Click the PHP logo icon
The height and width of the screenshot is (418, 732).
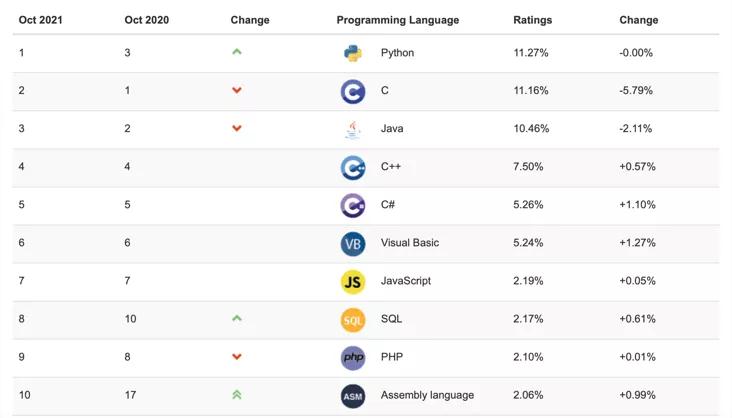[x=352, y=357]
